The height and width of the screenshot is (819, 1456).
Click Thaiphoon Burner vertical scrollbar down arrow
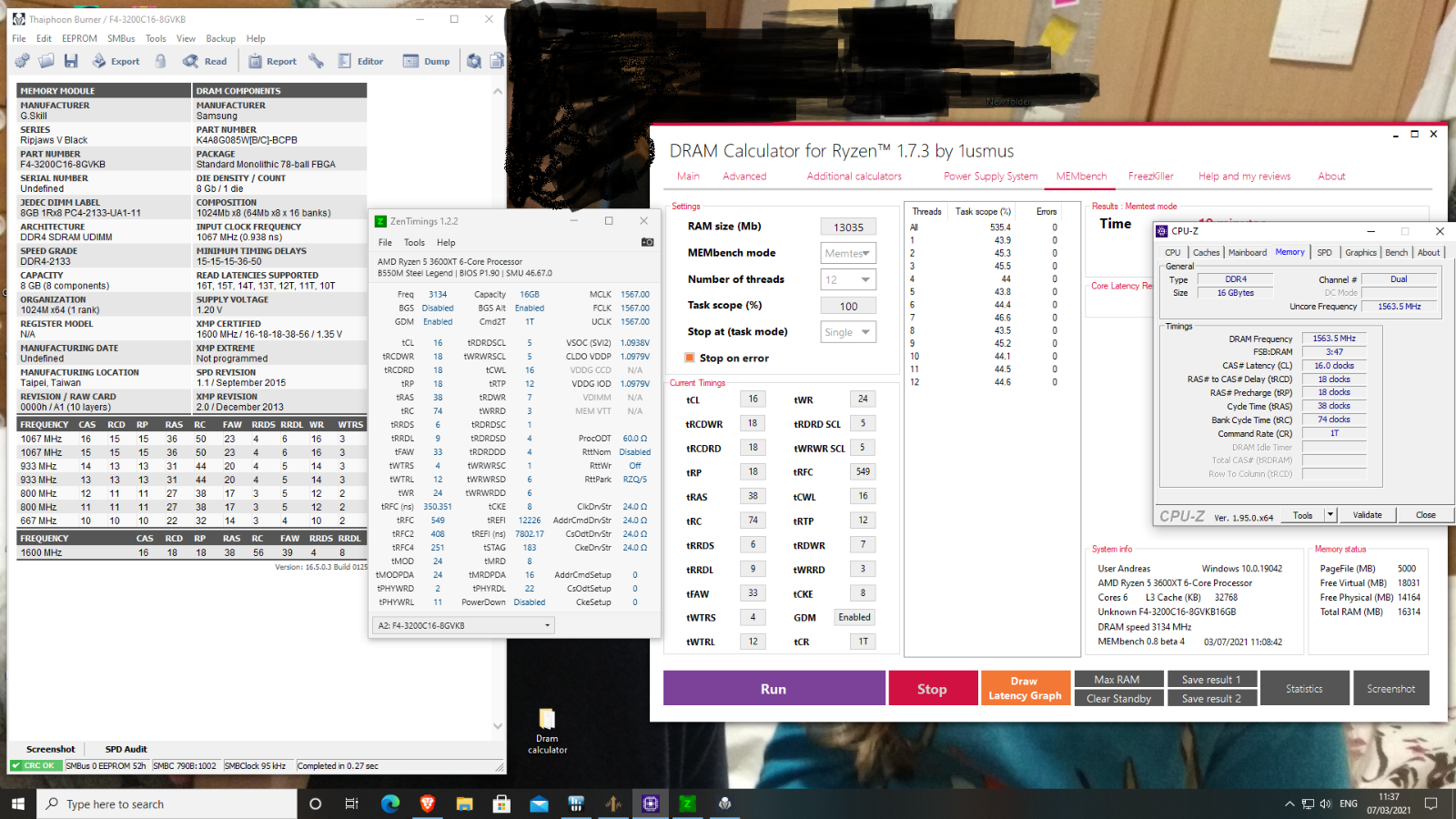tap(497, 725)
